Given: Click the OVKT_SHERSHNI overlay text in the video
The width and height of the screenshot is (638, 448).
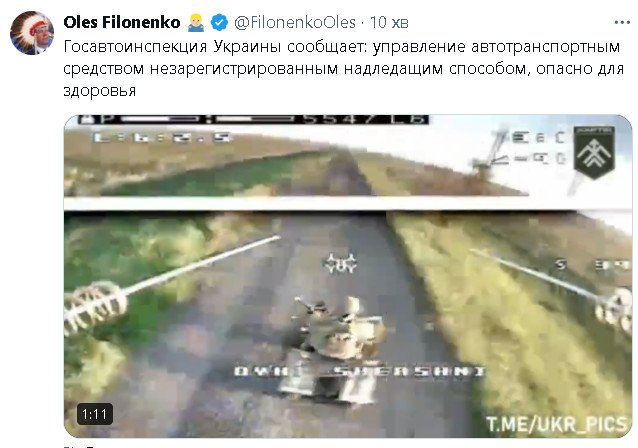Looking at the screenshot, I should point(360,371).
